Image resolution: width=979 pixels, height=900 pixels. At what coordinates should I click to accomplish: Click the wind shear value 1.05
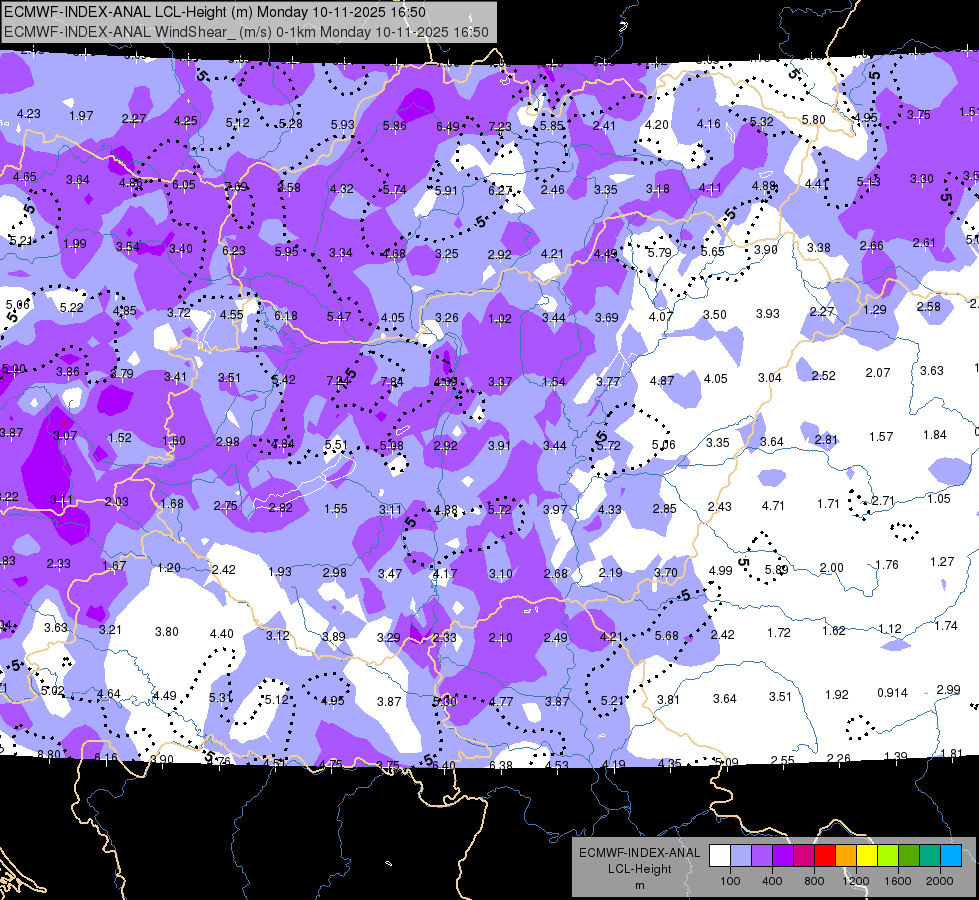tap(939, 498)
